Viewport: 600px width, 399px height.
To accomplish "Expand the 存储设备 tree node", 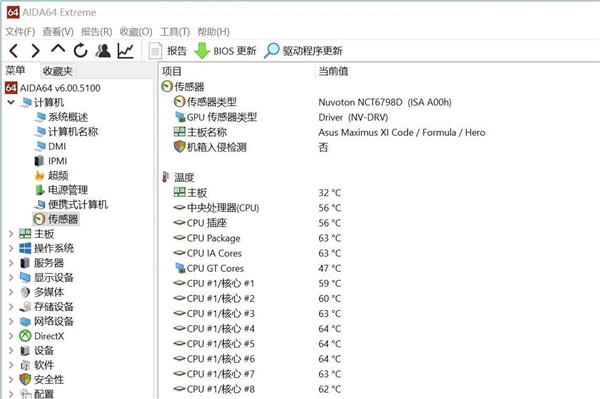I will (x=11, y=307).
